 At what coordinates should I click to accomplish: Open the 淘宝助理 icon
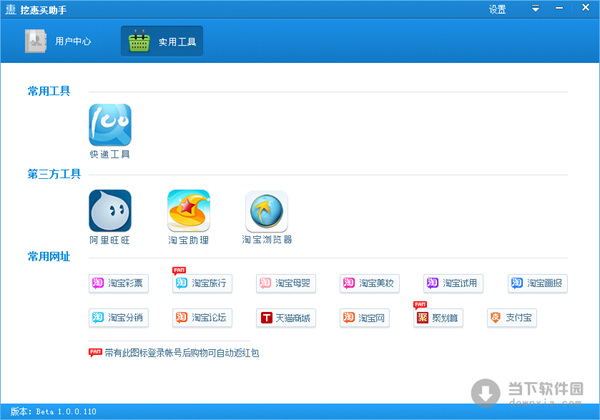point(188,211)
